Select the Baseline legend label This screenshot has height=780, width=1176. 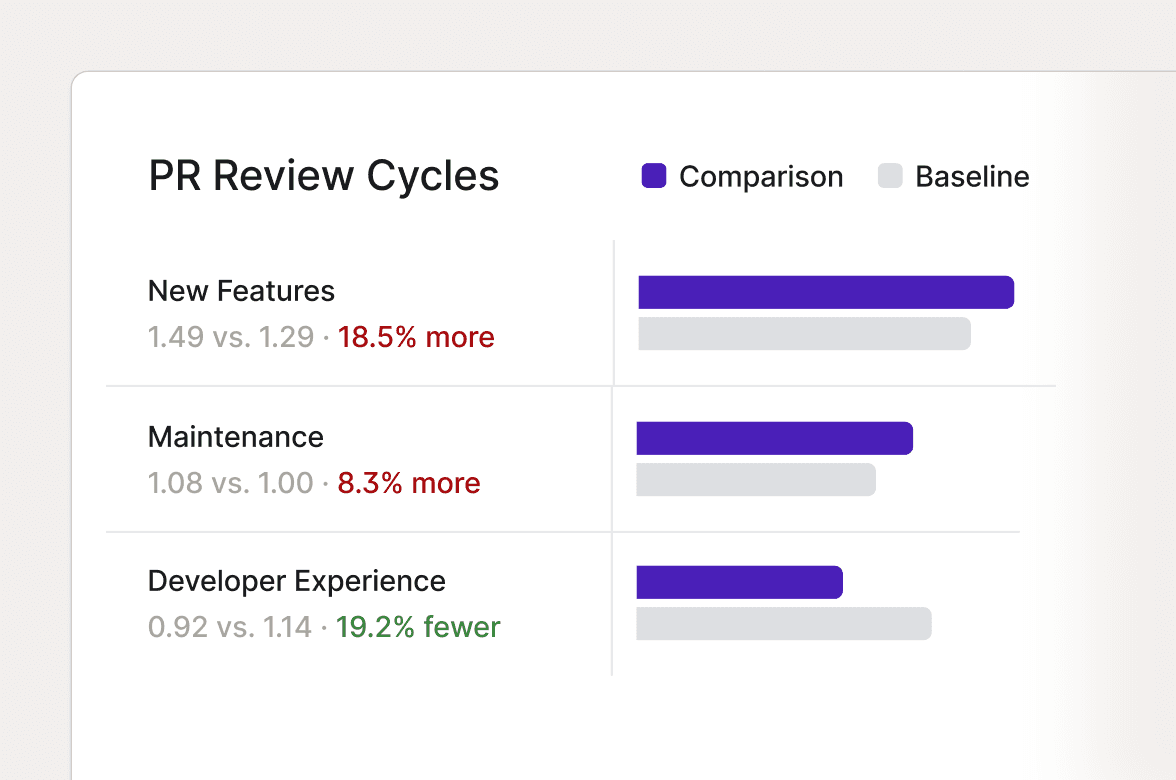[972, 177]
